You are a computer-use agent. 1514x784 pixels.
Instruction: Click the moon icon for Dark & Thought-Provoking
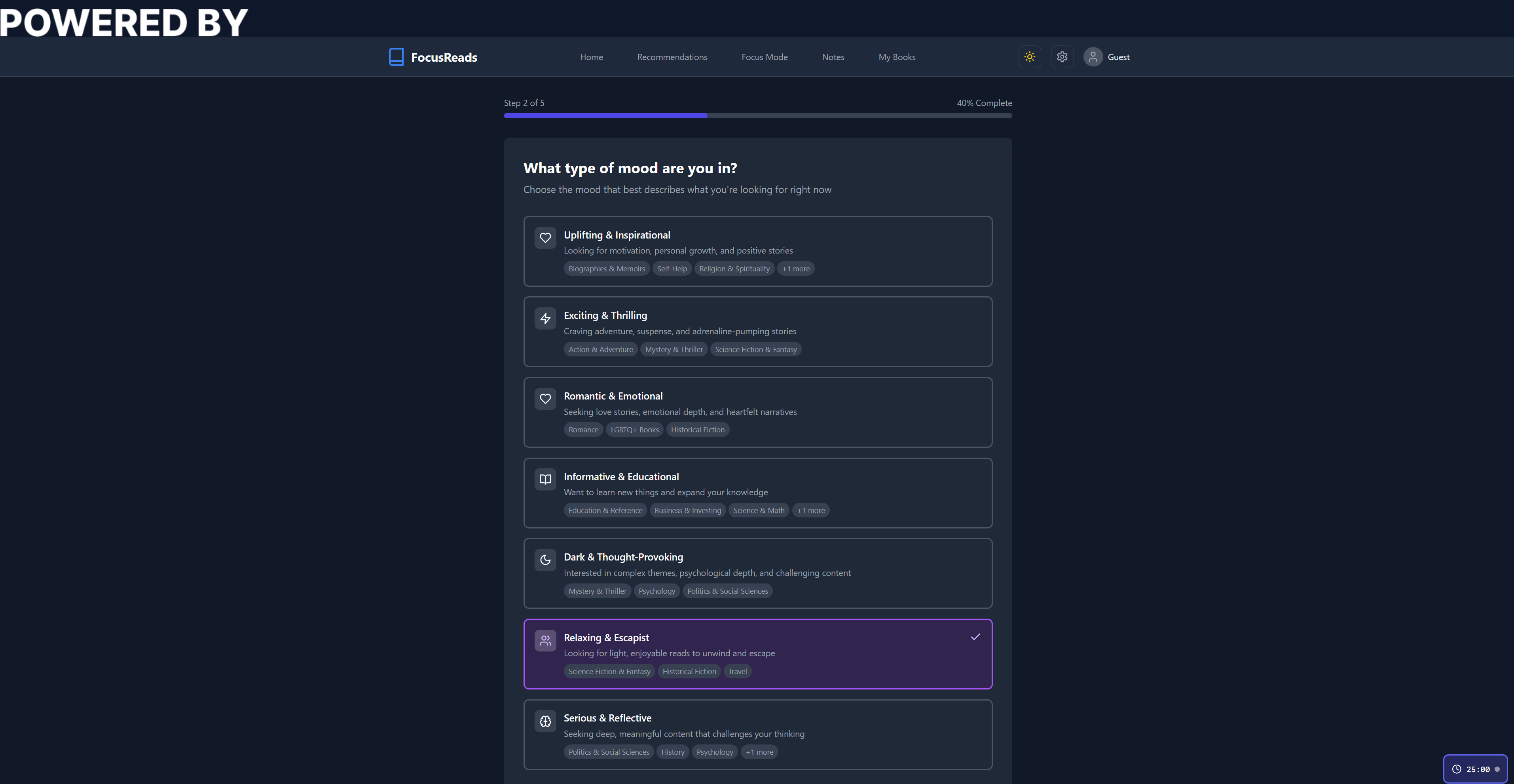coord(545,560)
